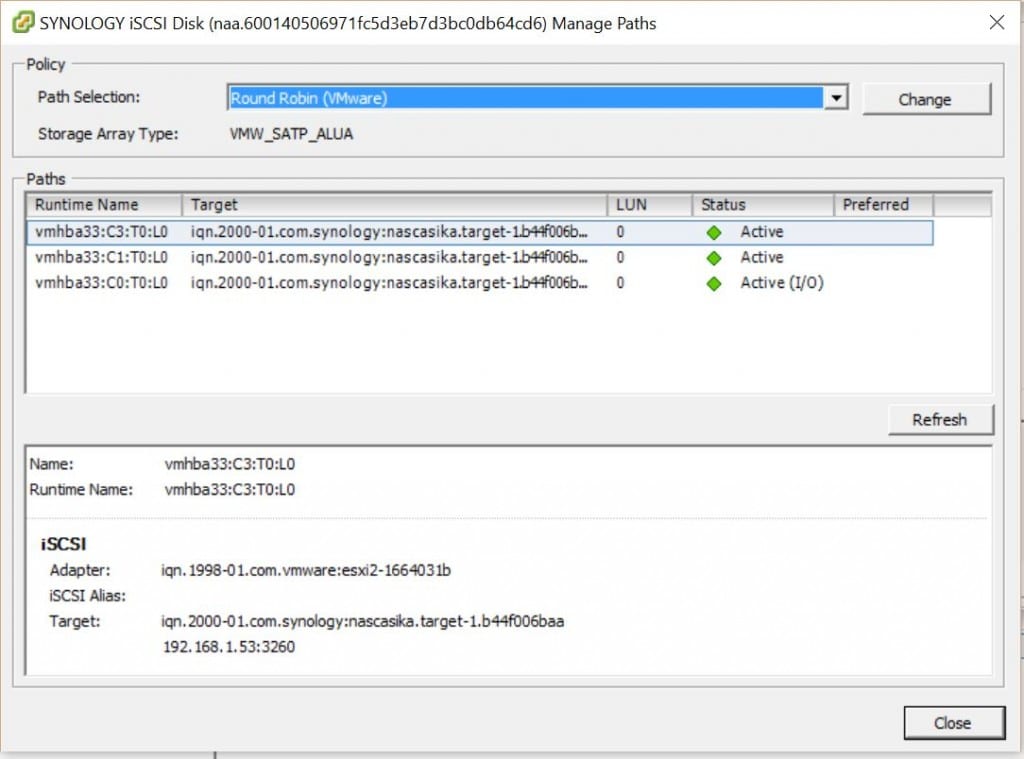This screenshot has width=1024, height=759.
Task: Click green status diamond for vmhba33:C3:T0:L0
Action: [x=713, y=232]
